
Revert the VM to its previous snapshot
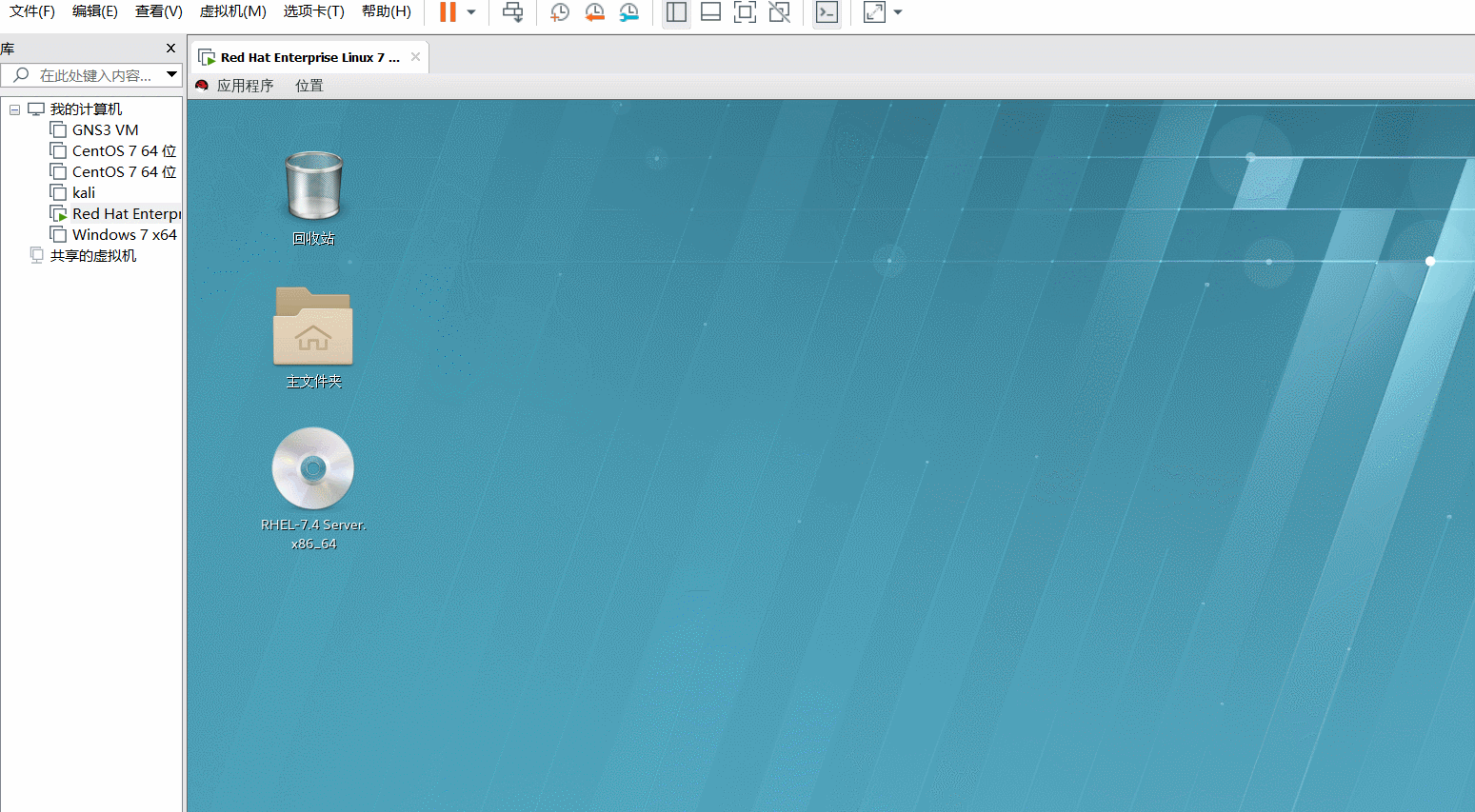pyautogui.click(x=594, y=12)
